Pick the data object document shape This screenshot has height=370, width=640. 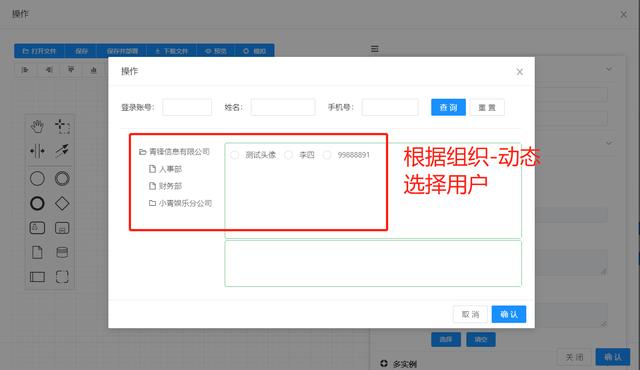[37, 253]
